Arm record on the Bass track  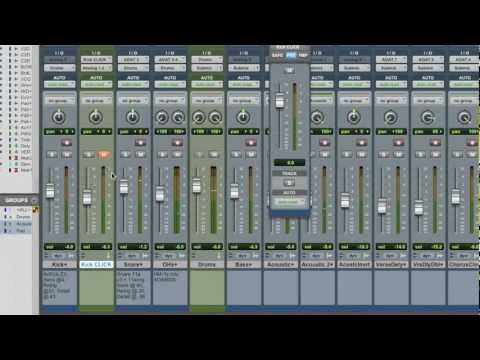tap(251, 143)
